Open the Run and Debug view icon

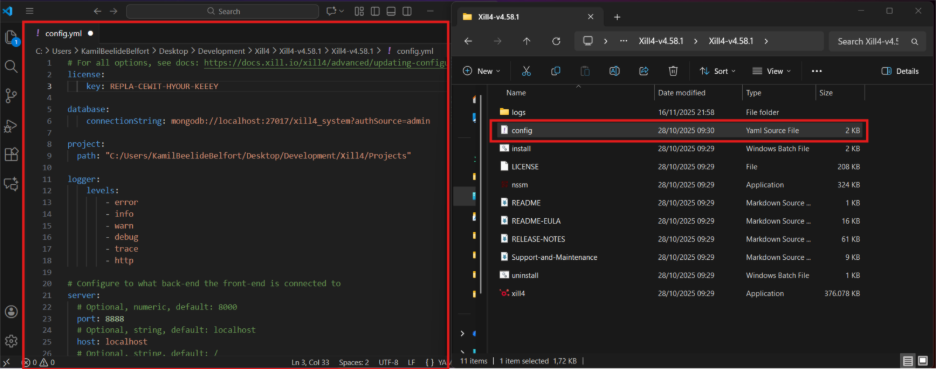[11, 125]
